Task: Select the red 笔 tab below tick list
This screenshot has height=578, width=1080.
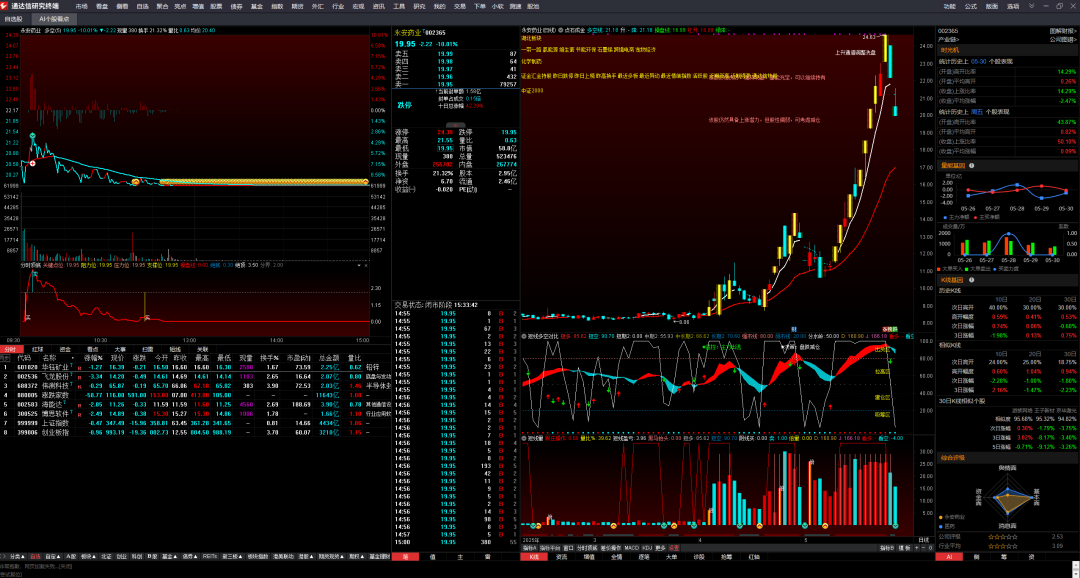Action: pos(406,556)
